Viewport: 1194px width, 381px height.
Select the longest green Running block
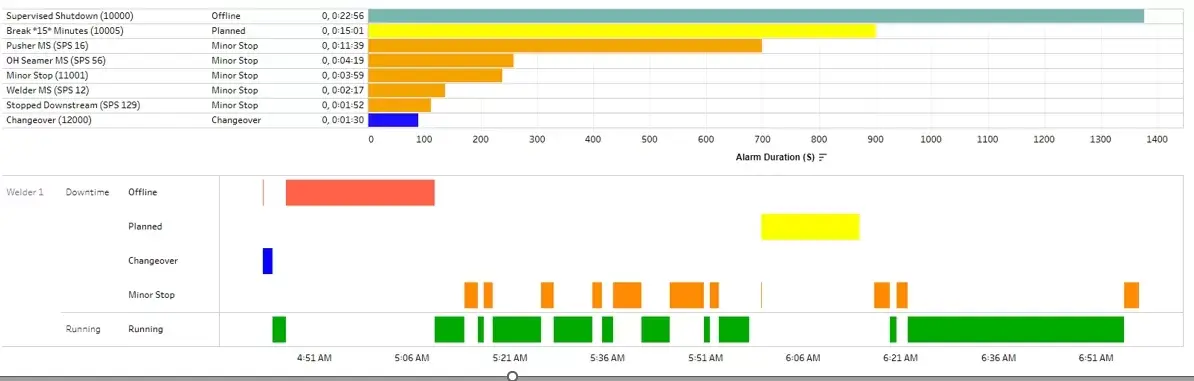[1016, 329]
